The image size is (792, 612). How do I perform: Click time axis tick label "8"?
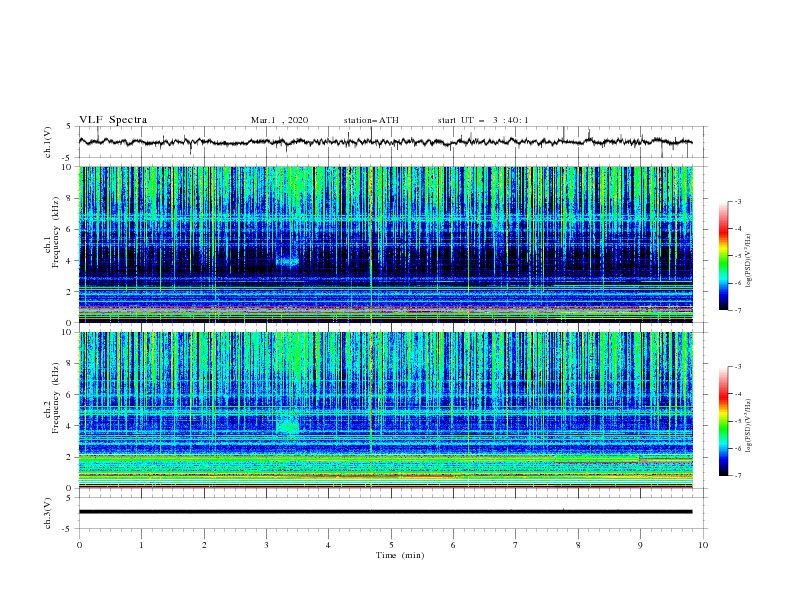(578, 545)
